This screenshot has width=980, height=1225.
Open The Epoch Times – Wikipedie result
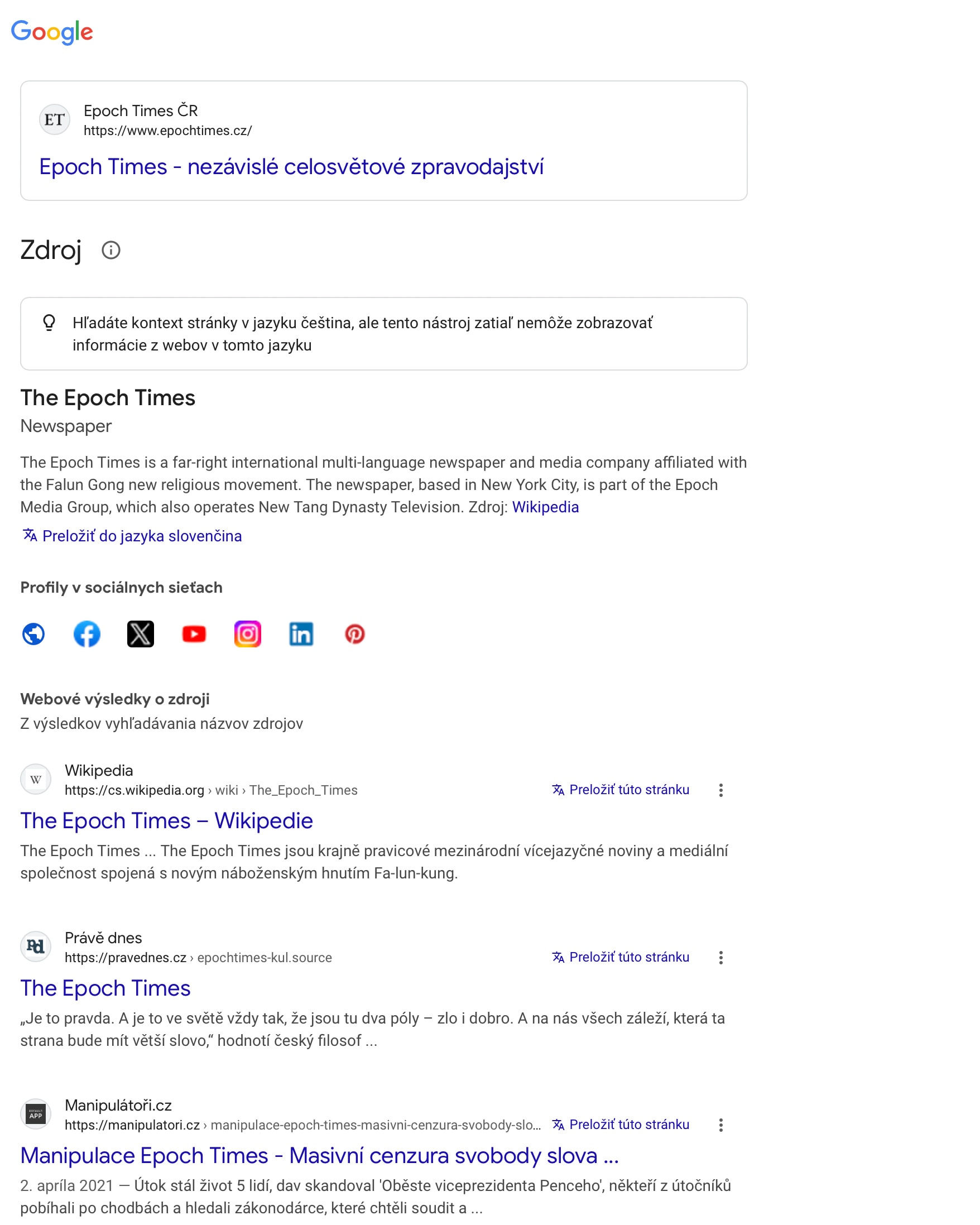click(x=166, y=821)
